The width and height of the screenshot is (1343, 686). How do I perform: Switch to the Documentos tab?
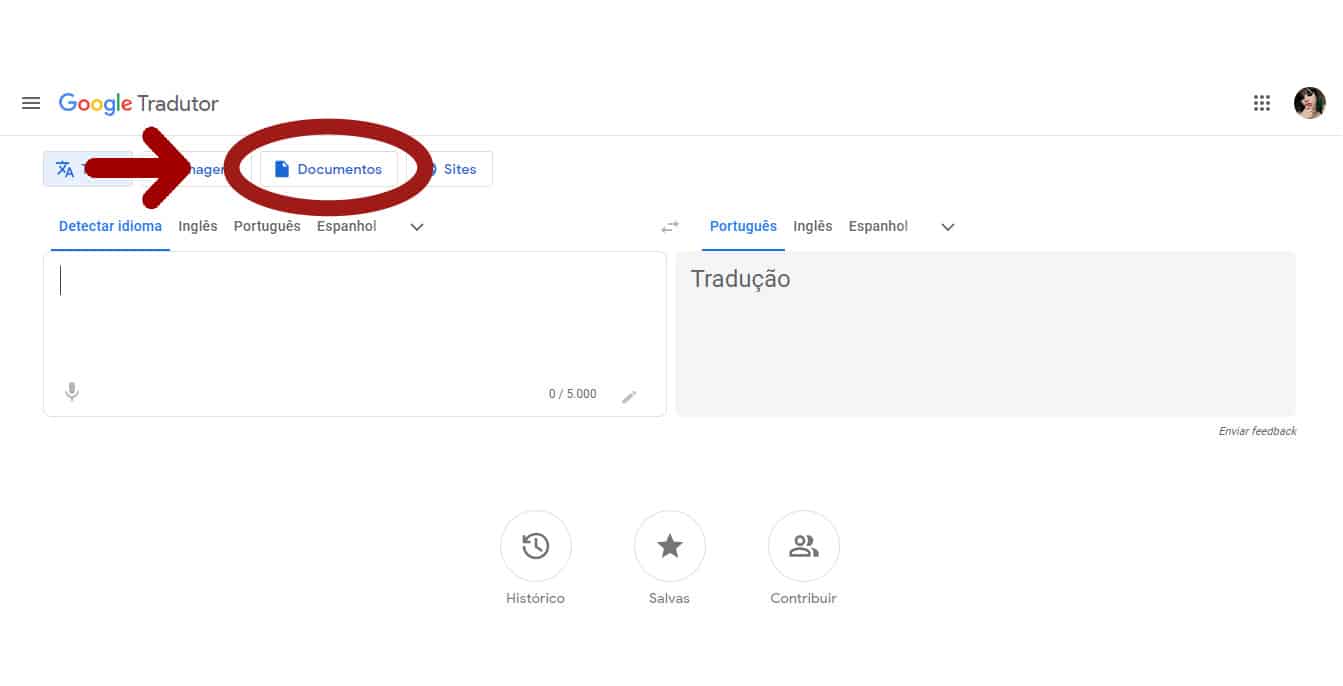330,168
